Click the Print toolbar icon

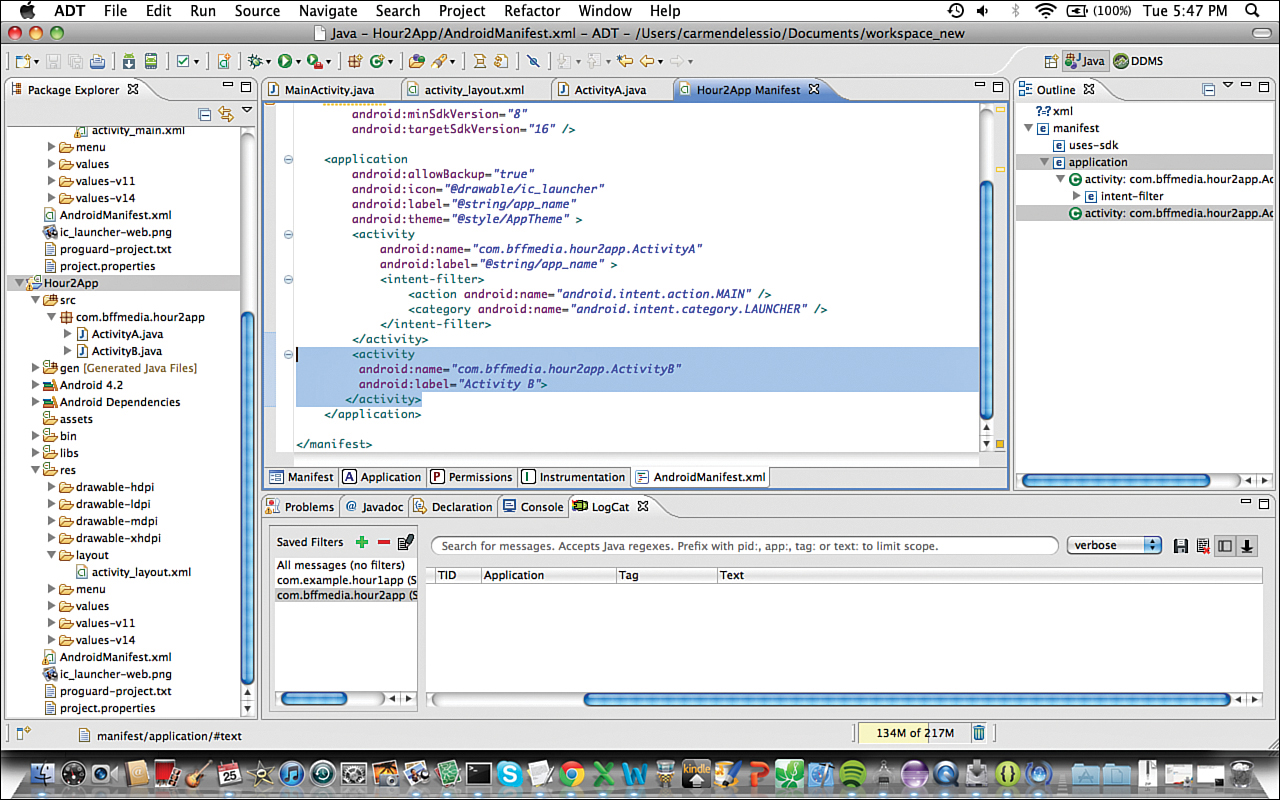(x=97, y=61)
